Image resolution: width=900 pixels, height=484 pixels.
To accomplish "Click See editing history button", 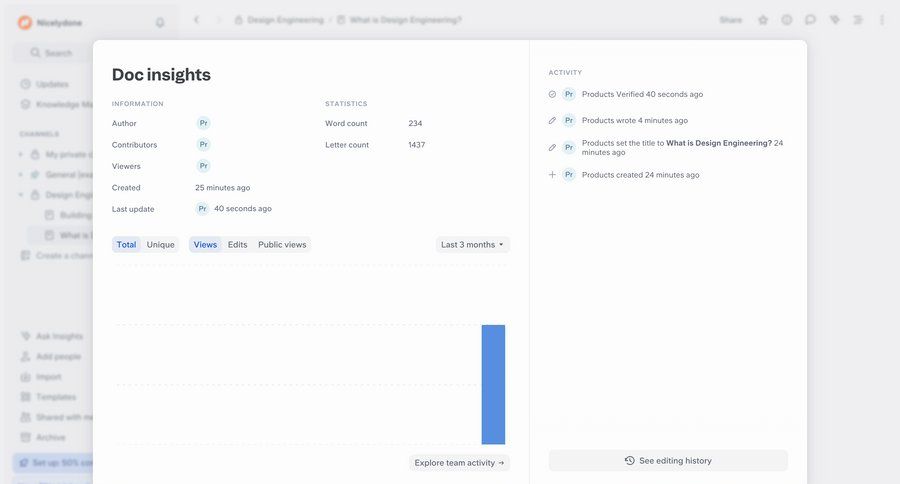I will pos(668,461).
